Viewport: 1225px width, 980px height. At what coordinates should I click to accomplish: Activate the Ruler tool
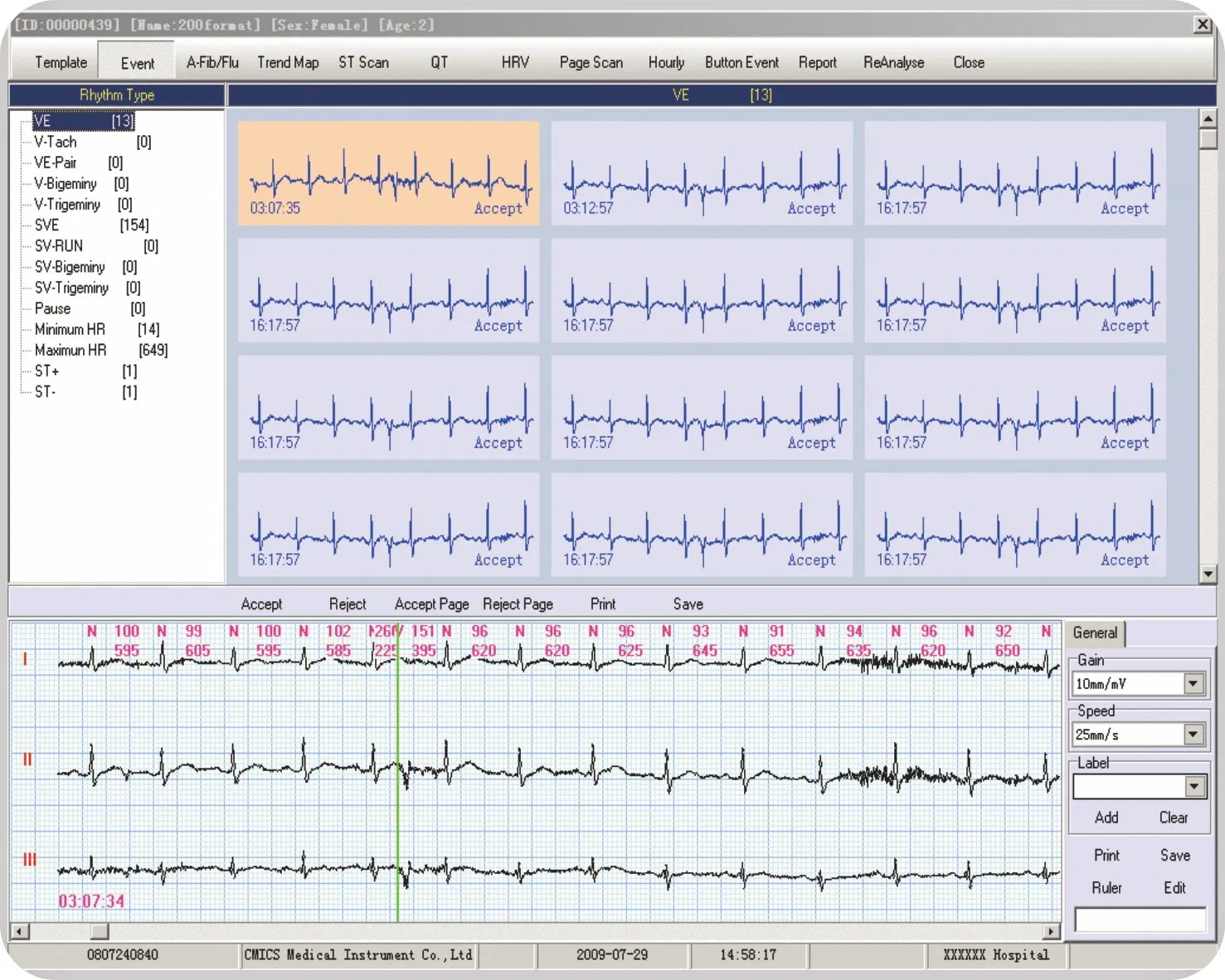click(1106, 888)
